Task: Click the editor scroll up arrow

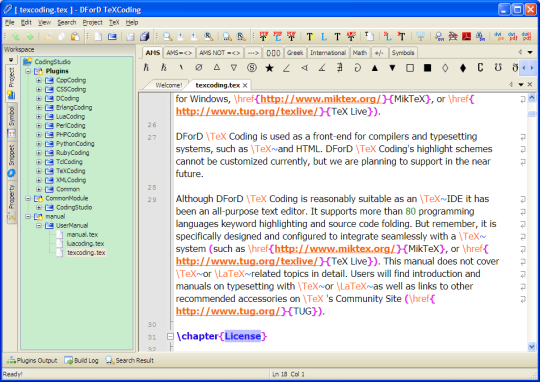Action: 532,97
